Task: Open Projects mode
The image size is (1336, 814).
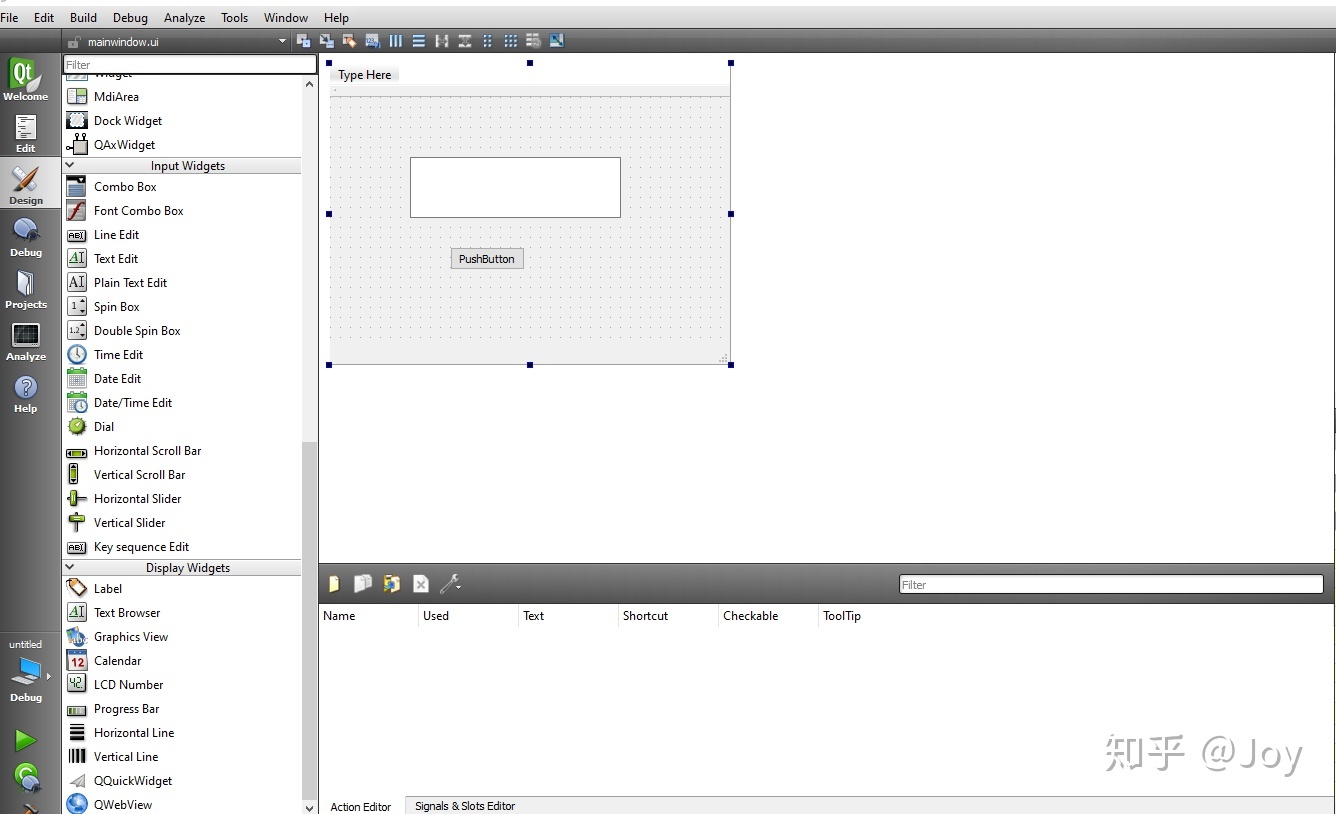Action: click(x=25, y=289)
